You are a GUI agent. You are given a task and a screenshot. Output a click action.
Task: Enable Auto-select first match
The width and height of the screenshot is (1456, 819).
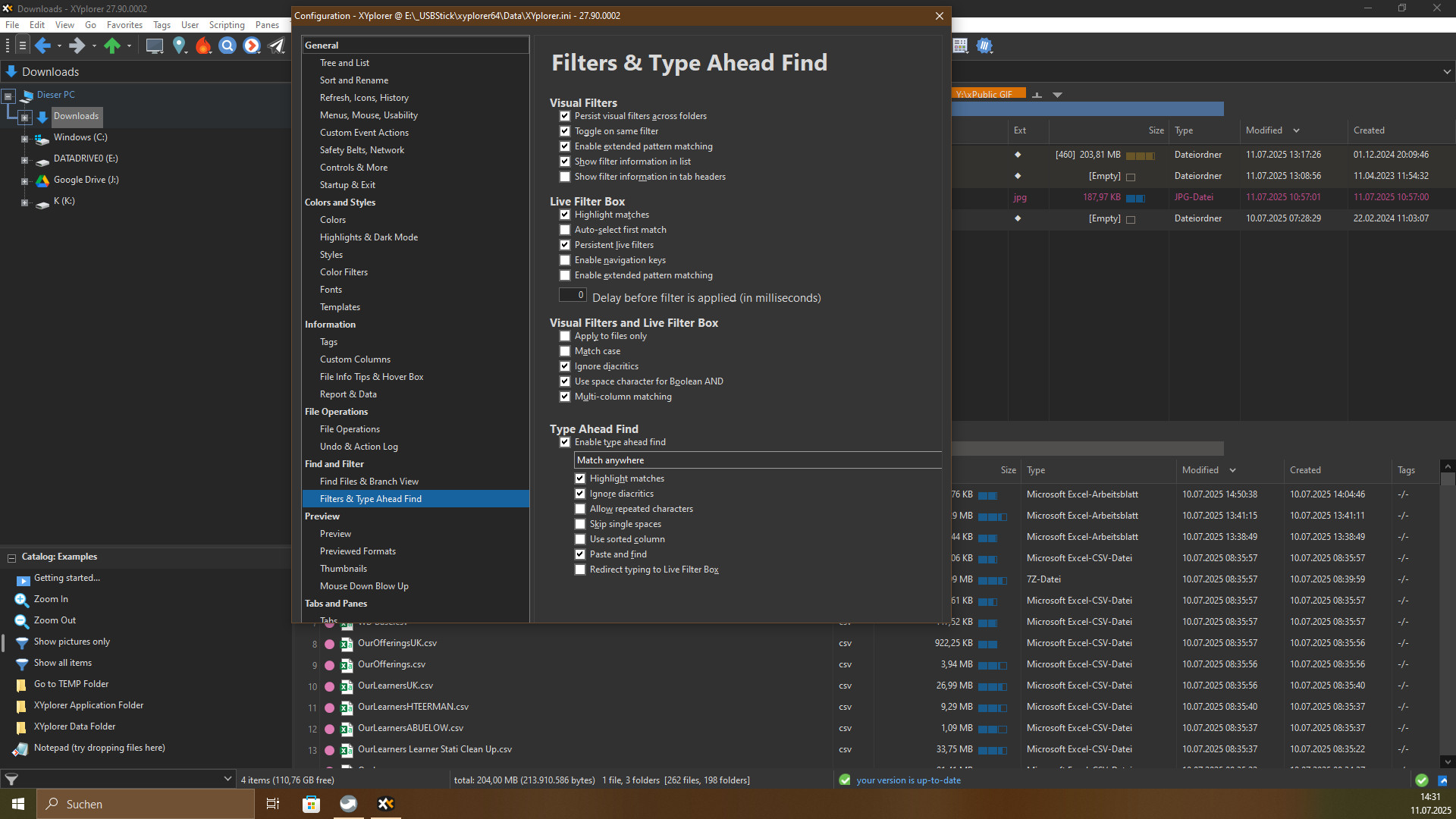point(565,230)
